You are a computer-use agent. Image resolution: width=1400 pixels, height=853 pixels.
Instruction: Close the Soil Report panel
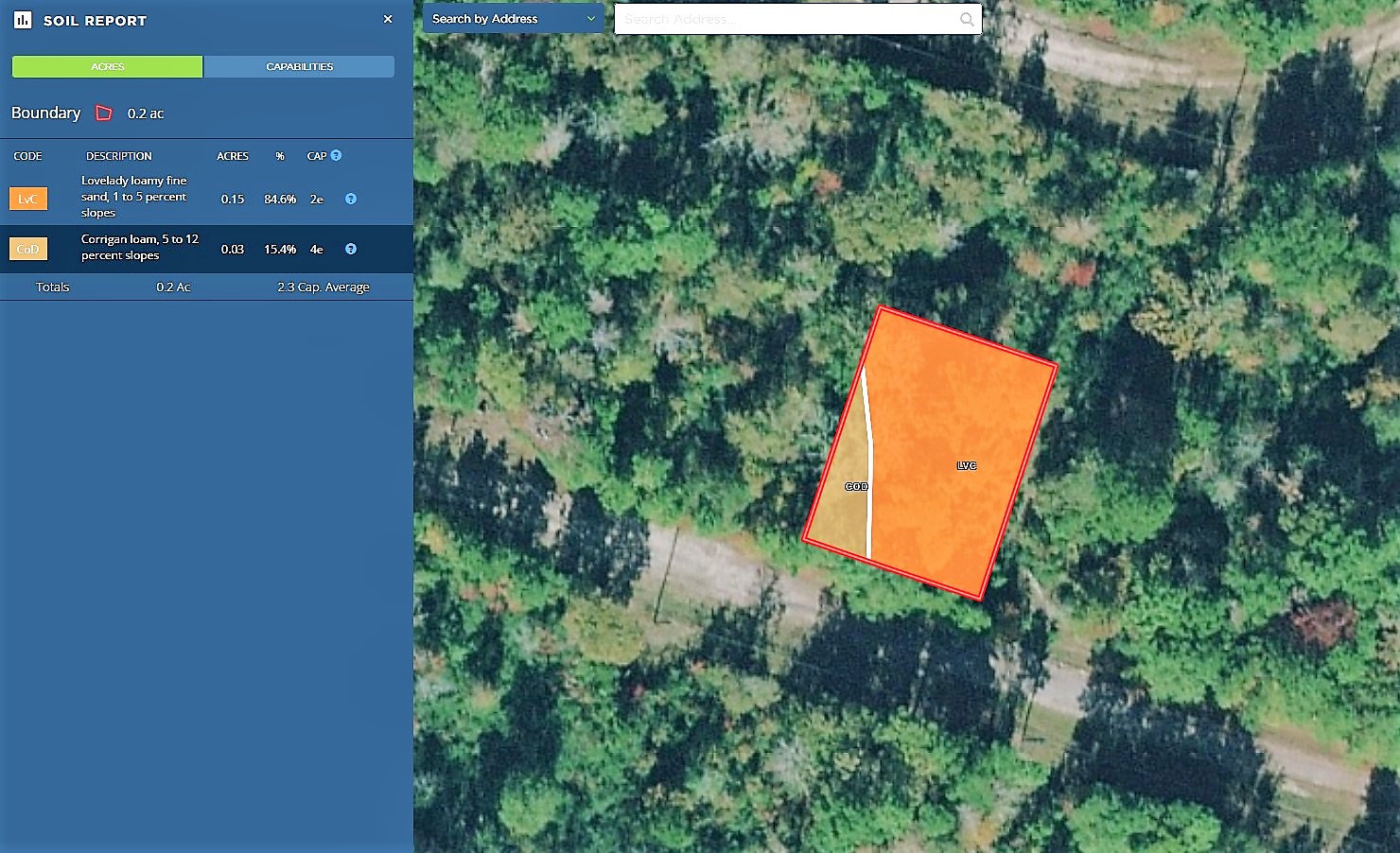(x=388, y=19)
